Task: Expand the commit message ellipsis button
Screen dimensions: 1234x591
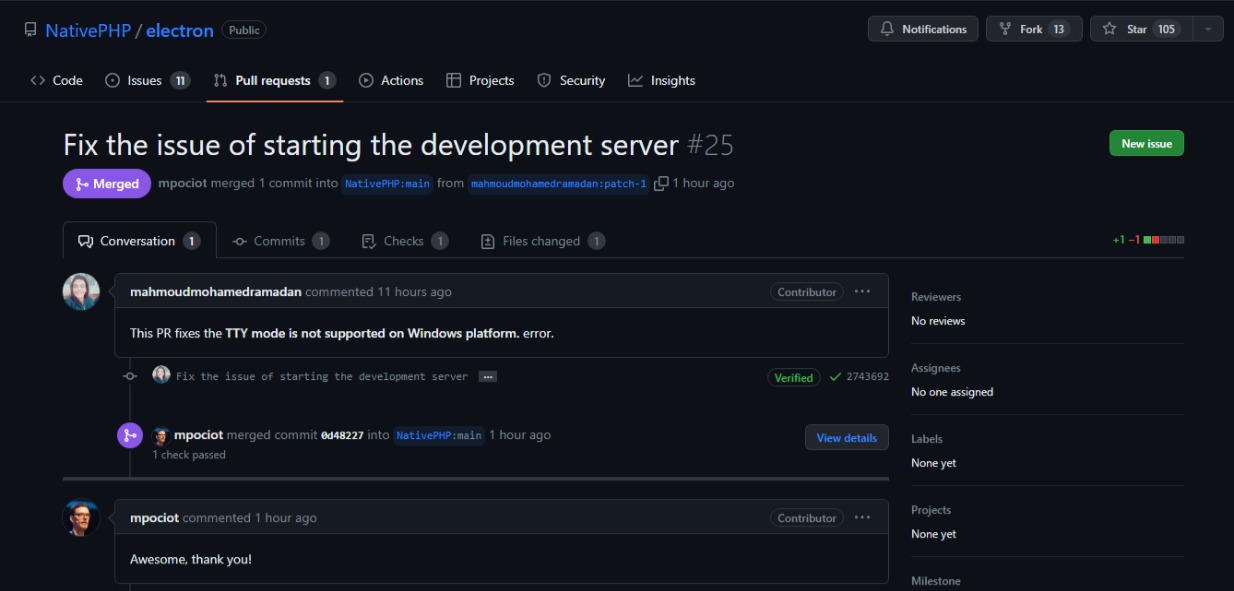Action: point(487,377)
